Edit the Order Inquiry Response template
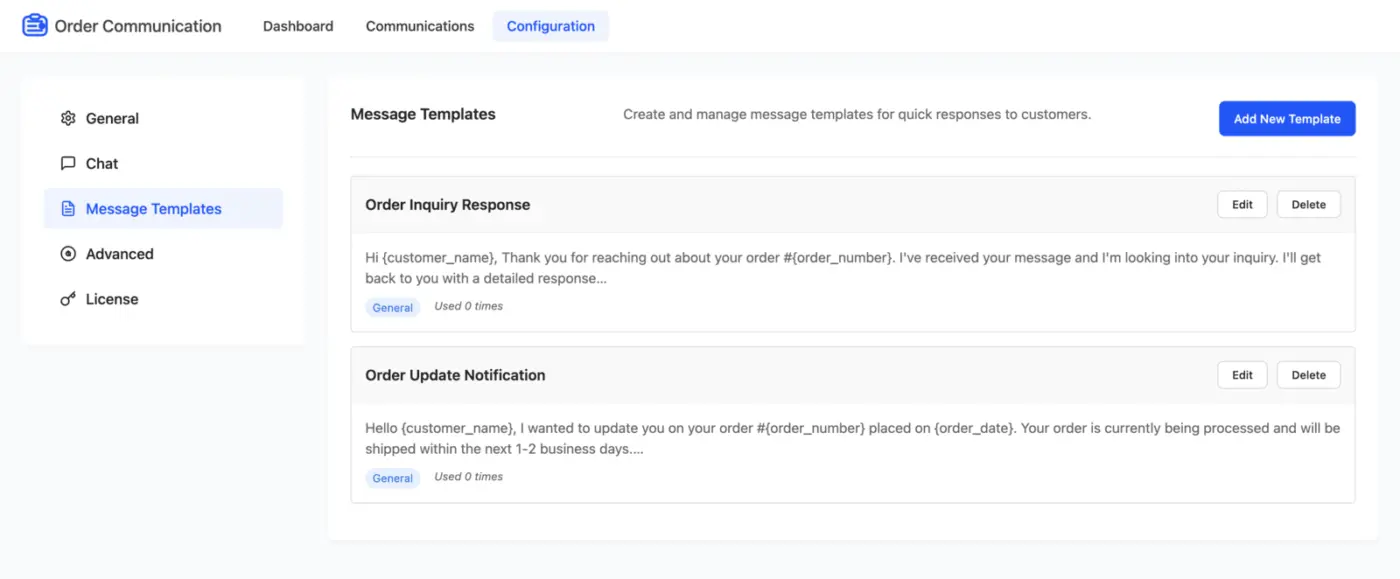This screenshot has width=1400, height=579. click(x=1241, y=204)
